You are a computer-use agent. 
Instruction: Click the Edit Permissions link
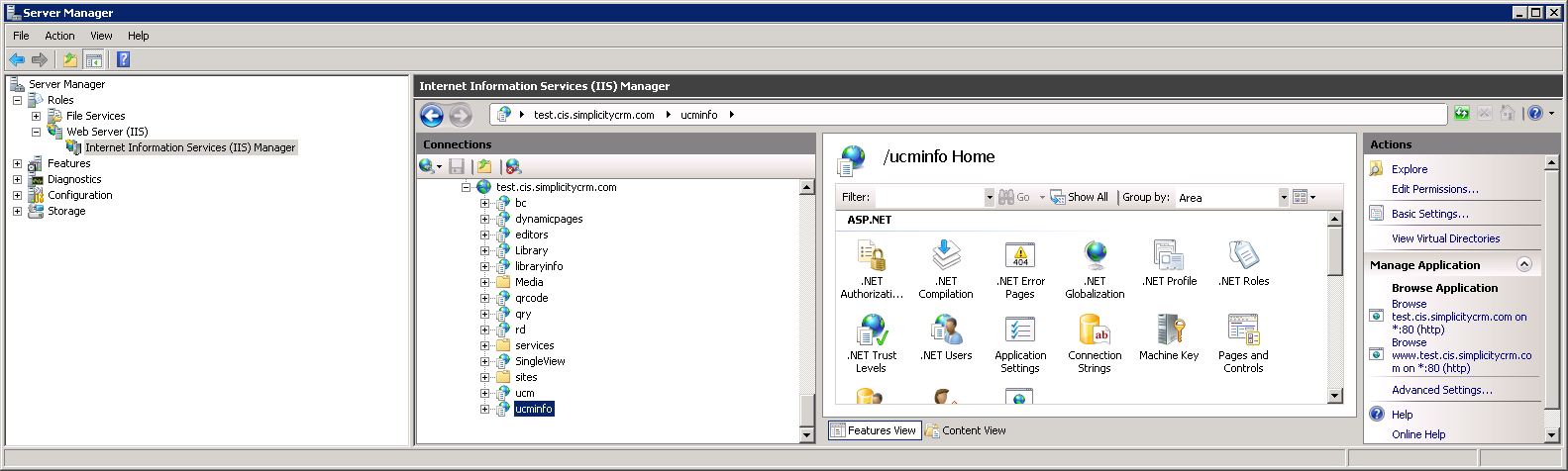(x=1434, y=189)
